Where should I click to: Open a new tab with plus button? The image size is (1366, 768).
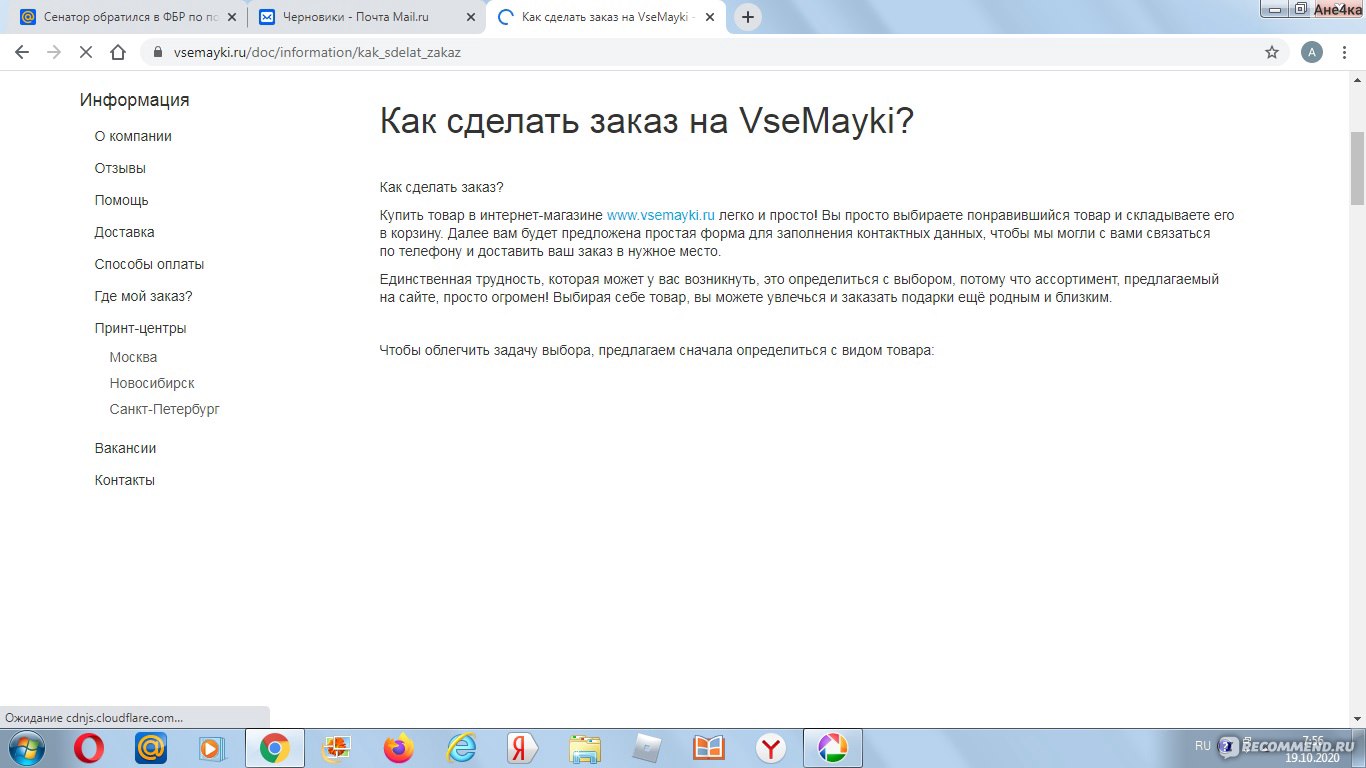click(x=747, y=17)
